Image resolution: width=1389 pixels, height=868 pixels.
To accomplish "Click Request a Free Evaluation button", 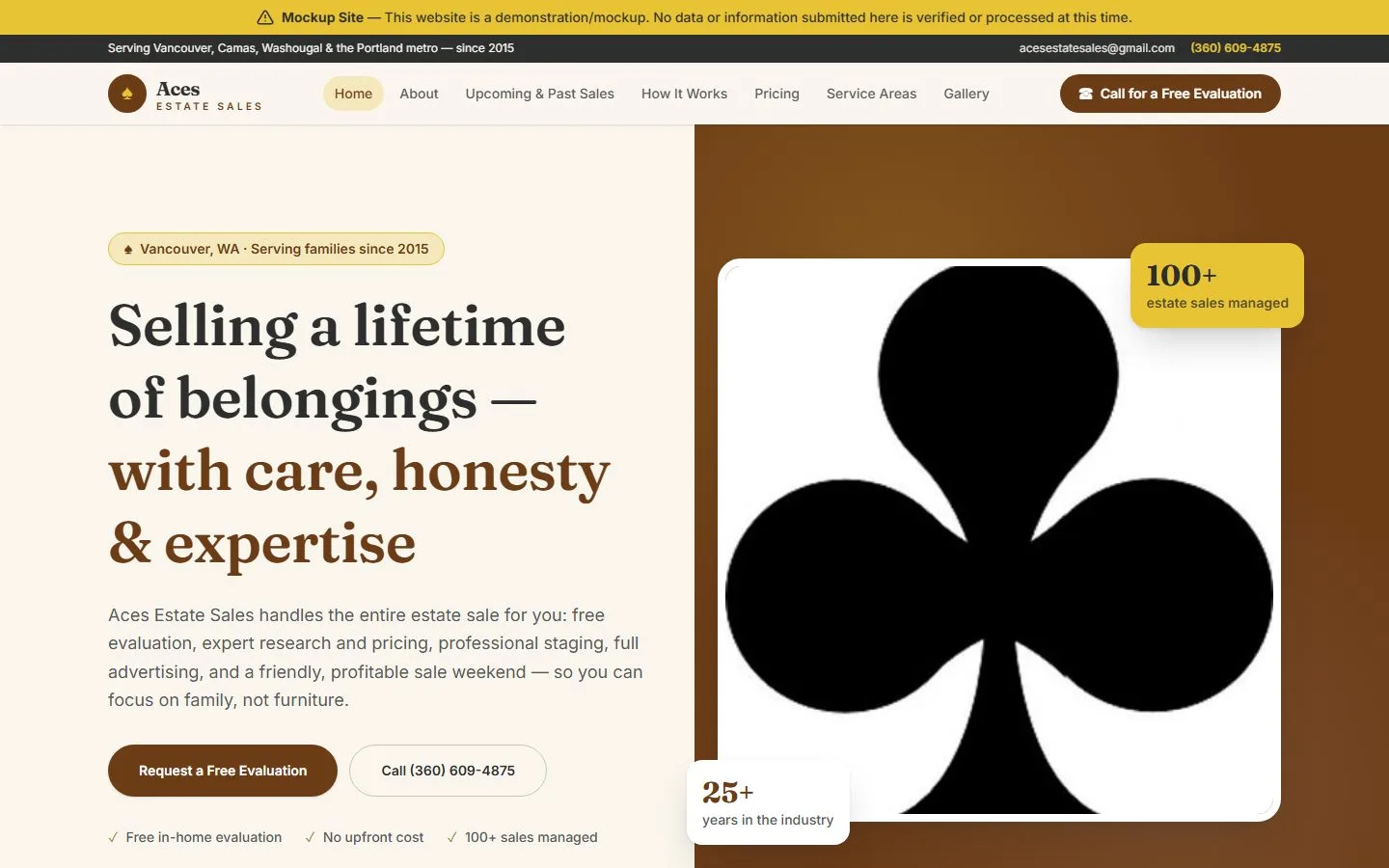I will [223, 771].
